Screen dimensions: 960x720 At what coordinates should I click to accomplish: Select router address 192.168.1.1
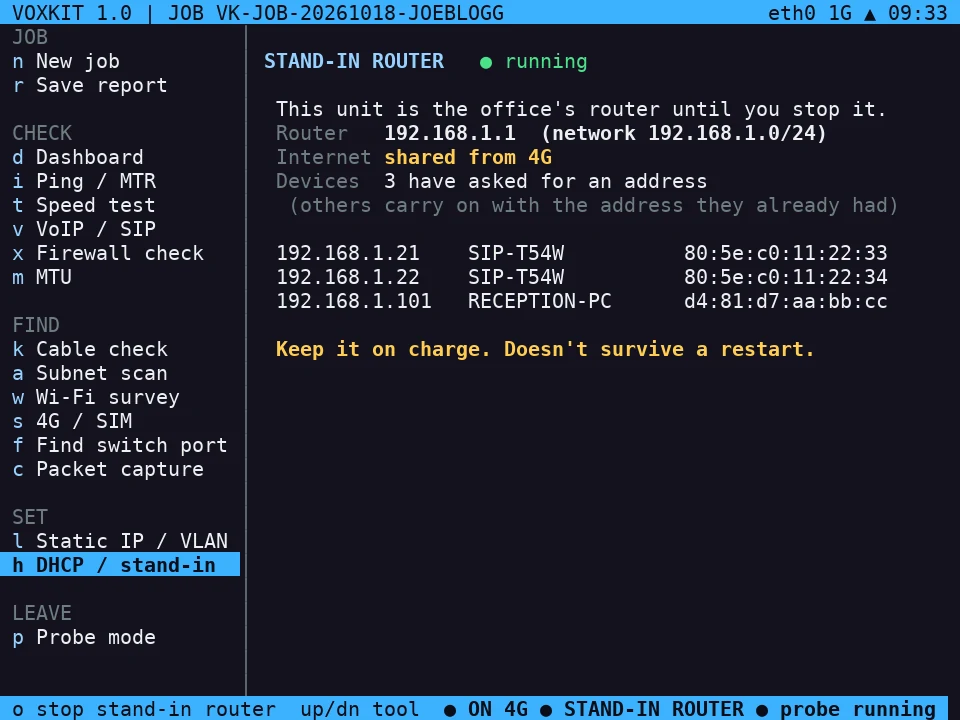coord(450,133)
